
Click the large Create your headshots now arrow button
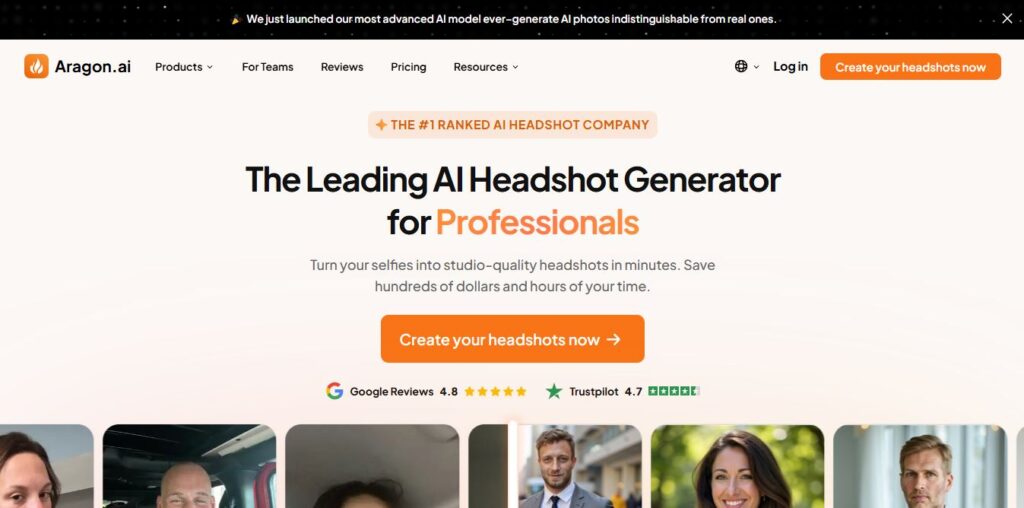tap(513, 339)
